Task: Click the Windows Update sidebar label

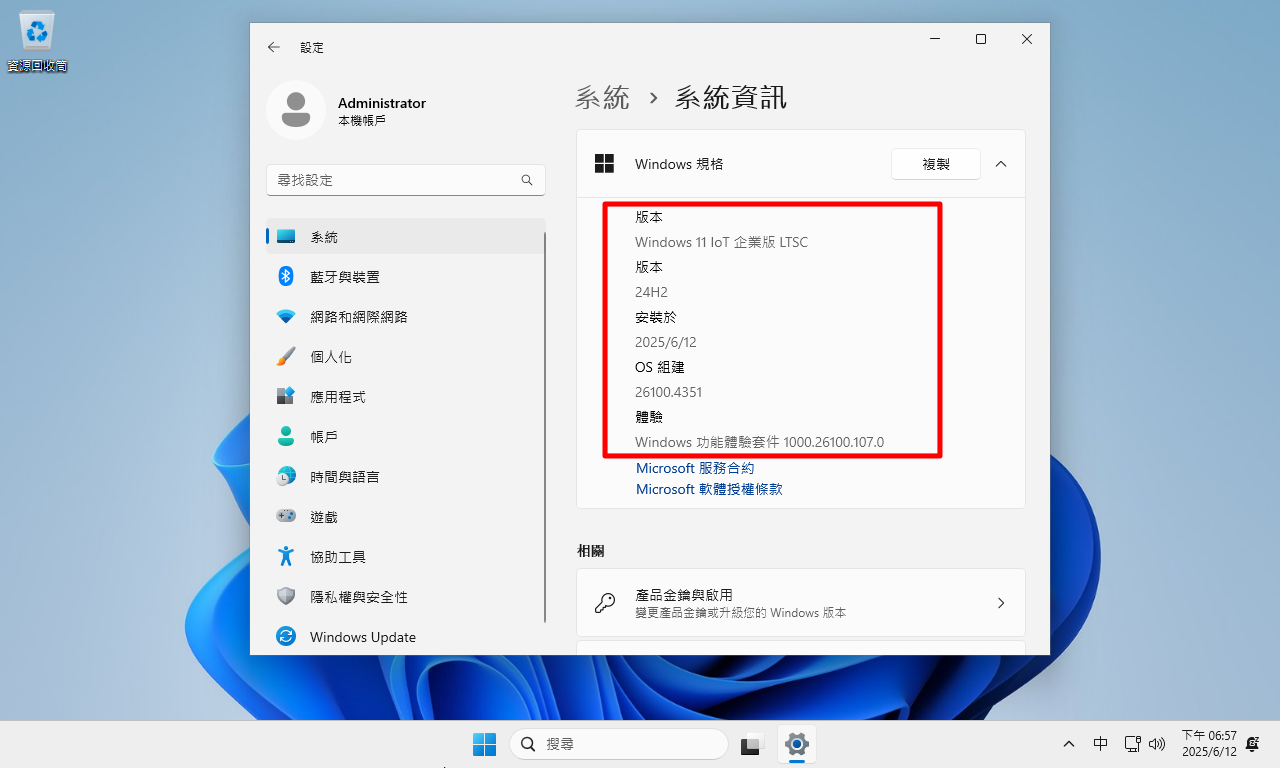Action: pyautogui.click(x=363, y=637)
